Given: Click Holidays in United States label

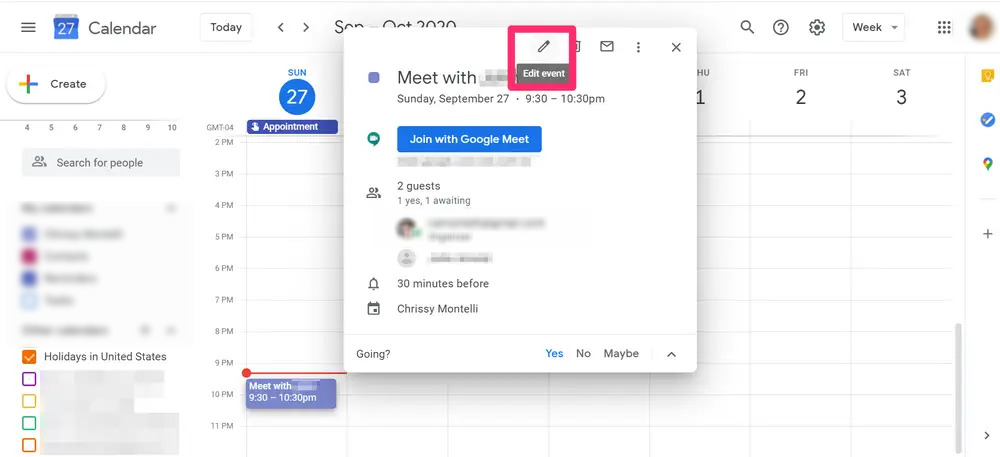Looking at the screenshot, I should (105, 356).
